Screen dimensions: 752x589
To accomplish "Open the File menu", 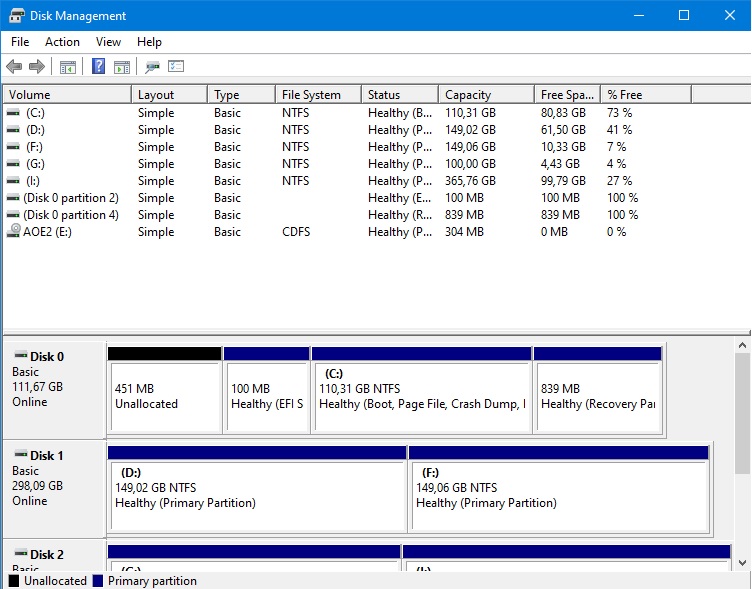I will [x=20, y=42].
